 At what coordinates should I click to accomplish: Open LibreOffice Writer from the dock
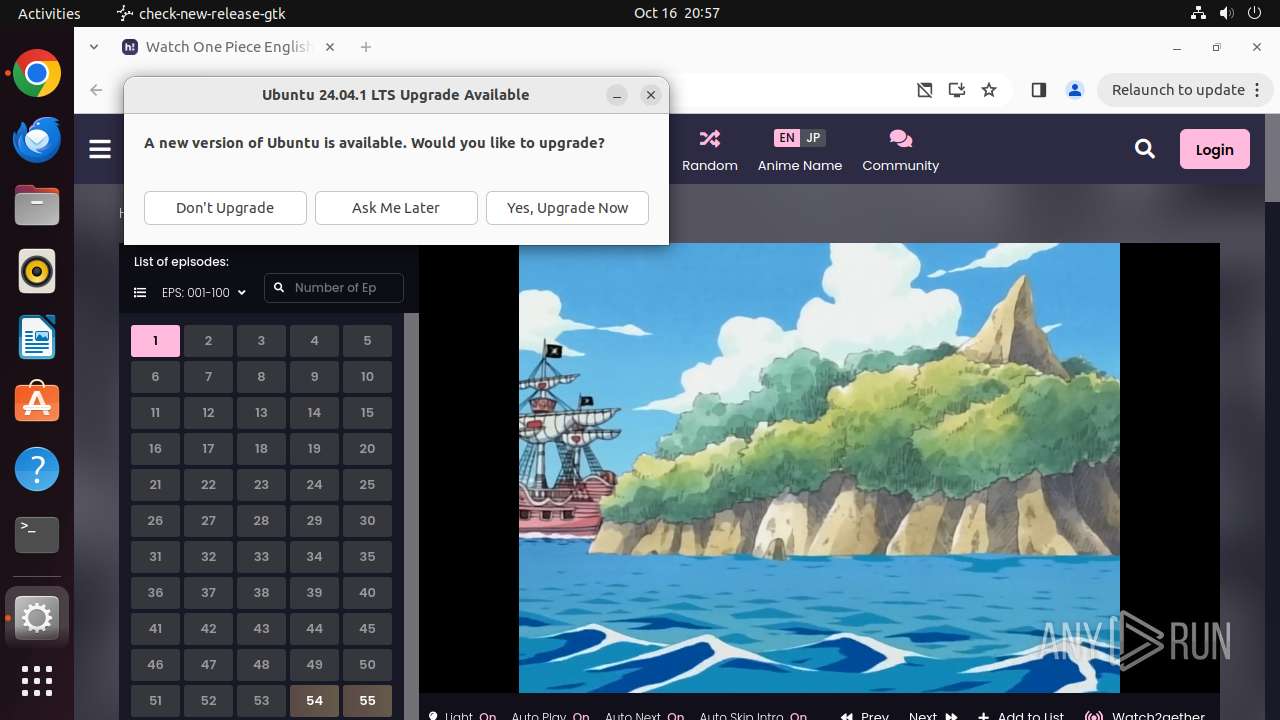click(37, 337)
